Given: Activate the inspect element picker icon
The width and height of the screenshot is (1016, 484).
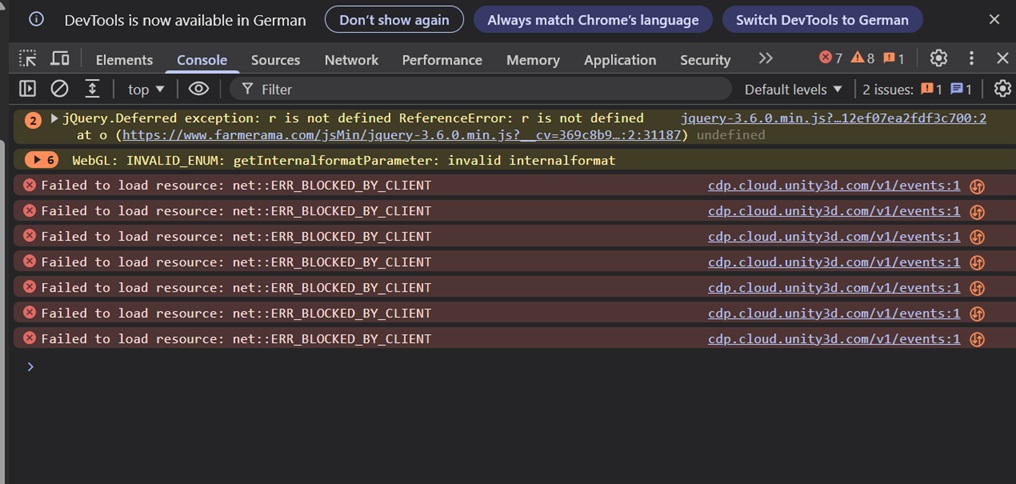Looking at the screenshot, I should (x=28, y=59).
